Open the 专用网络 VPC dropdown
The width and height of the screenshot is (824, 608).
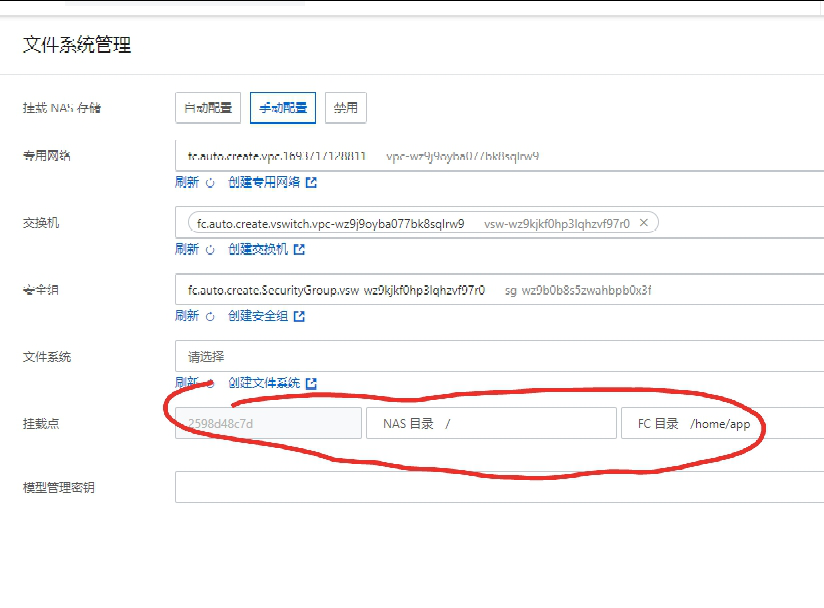[x=499, y=156]
